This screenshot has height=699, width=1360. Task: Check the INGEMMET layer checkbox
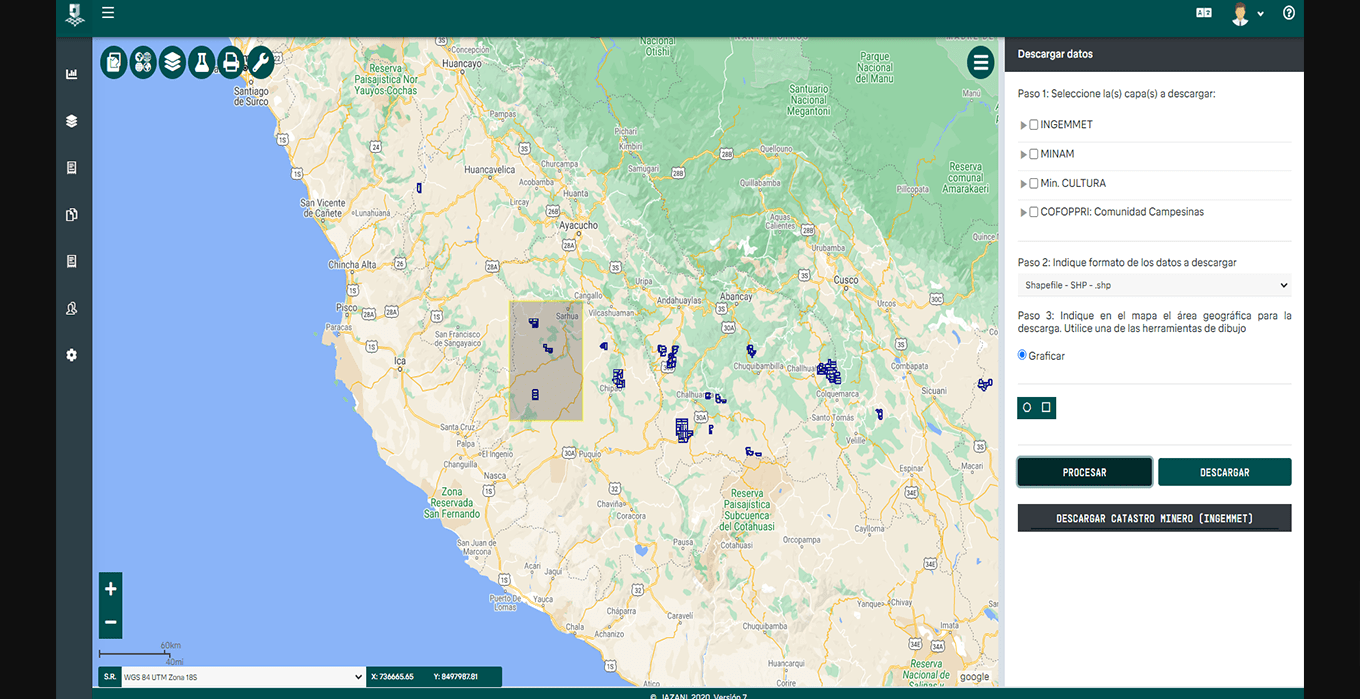(x=1034, y=125)
